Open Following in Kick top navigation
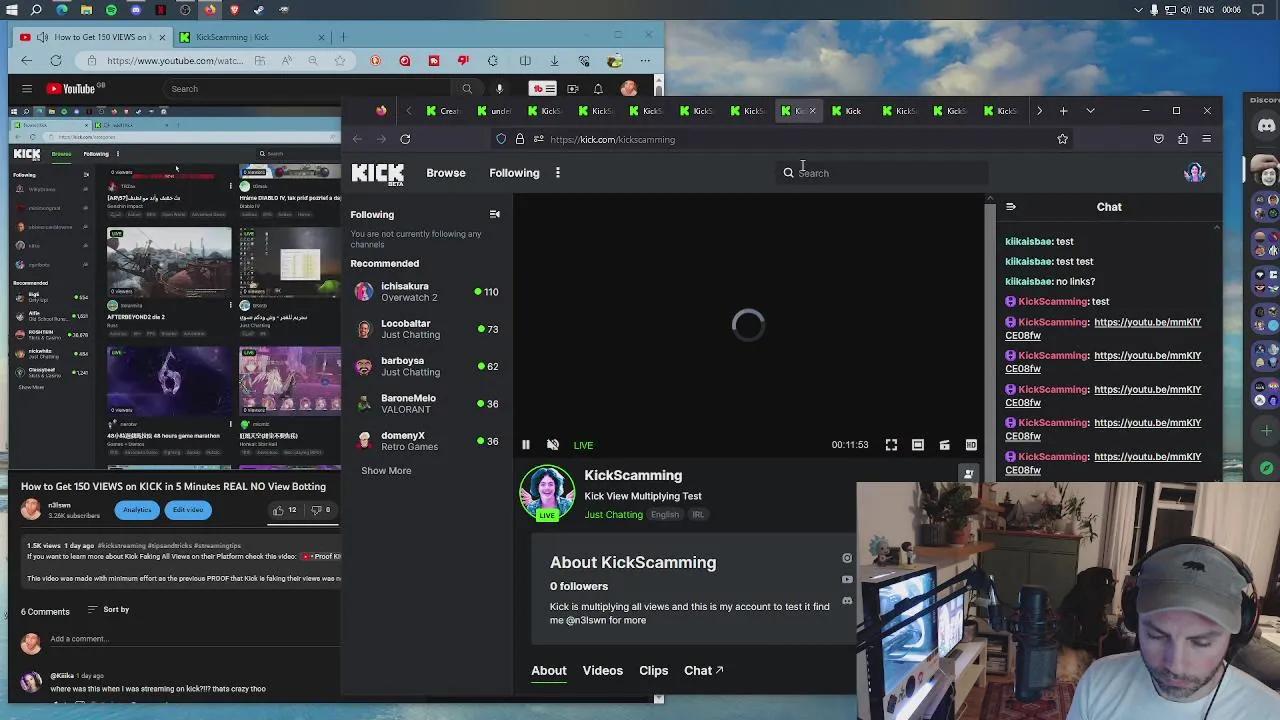 point(514,173)
